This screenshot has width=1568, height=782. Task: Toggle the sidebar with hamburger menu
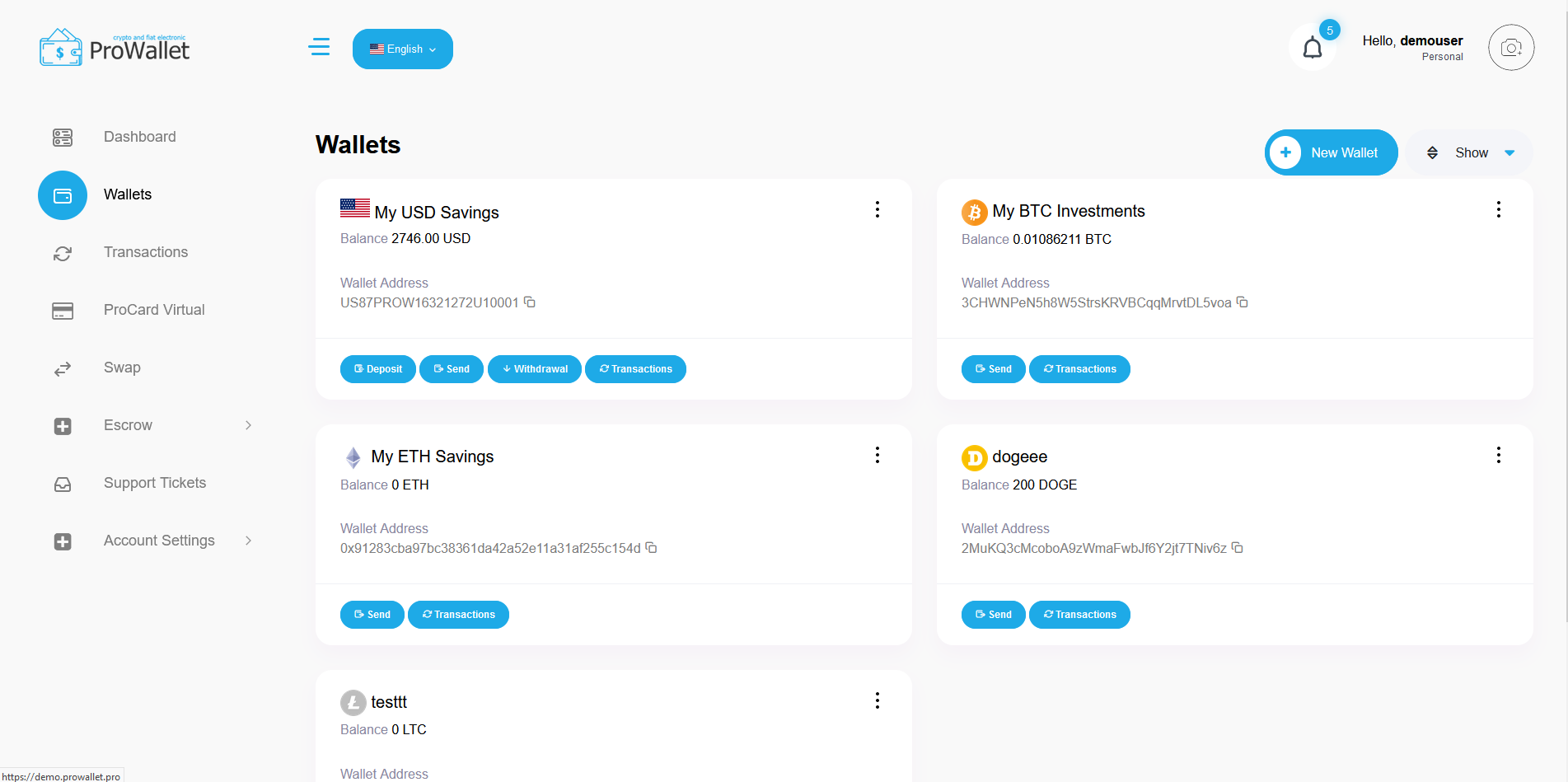[320, 47]
